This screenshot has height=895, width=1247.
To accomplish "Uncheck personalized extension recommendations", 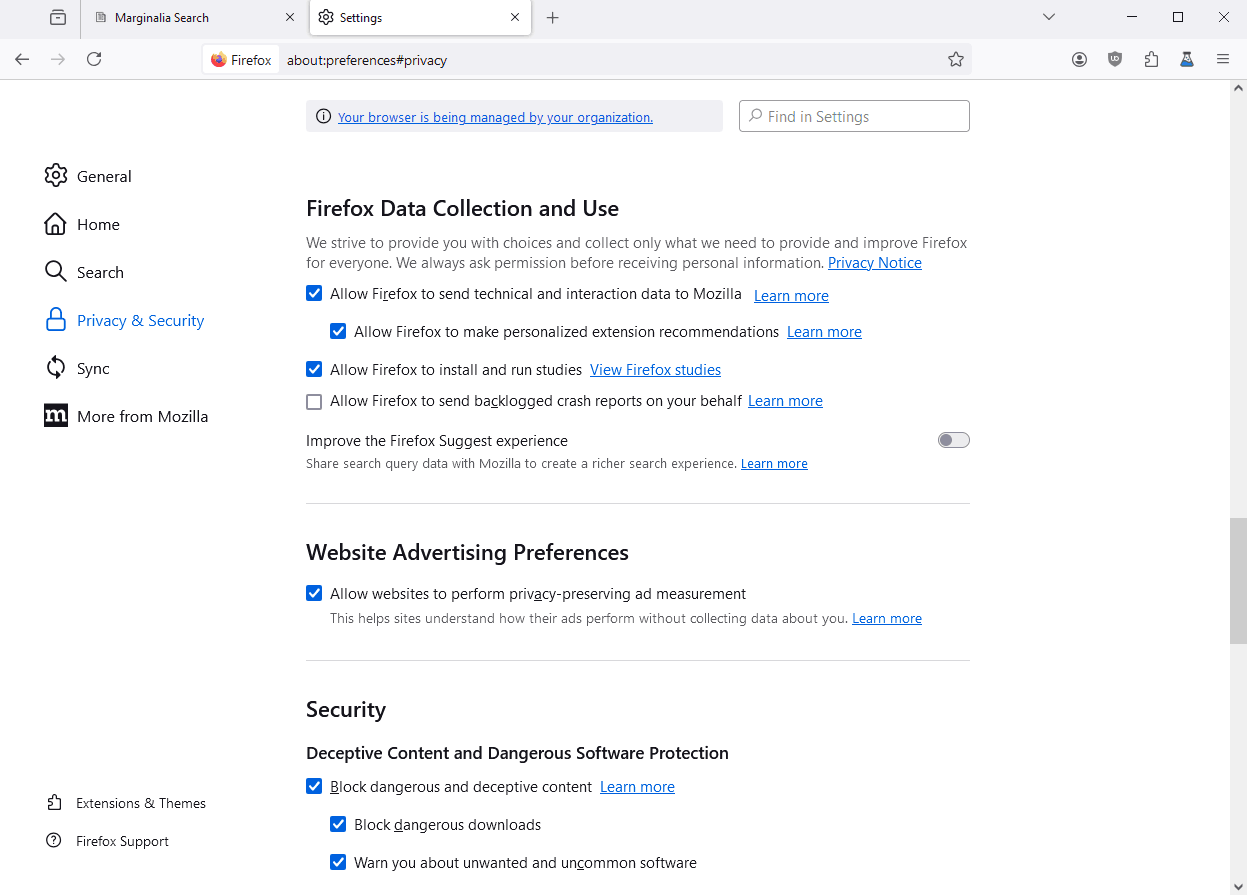I will tap(338, 331).
